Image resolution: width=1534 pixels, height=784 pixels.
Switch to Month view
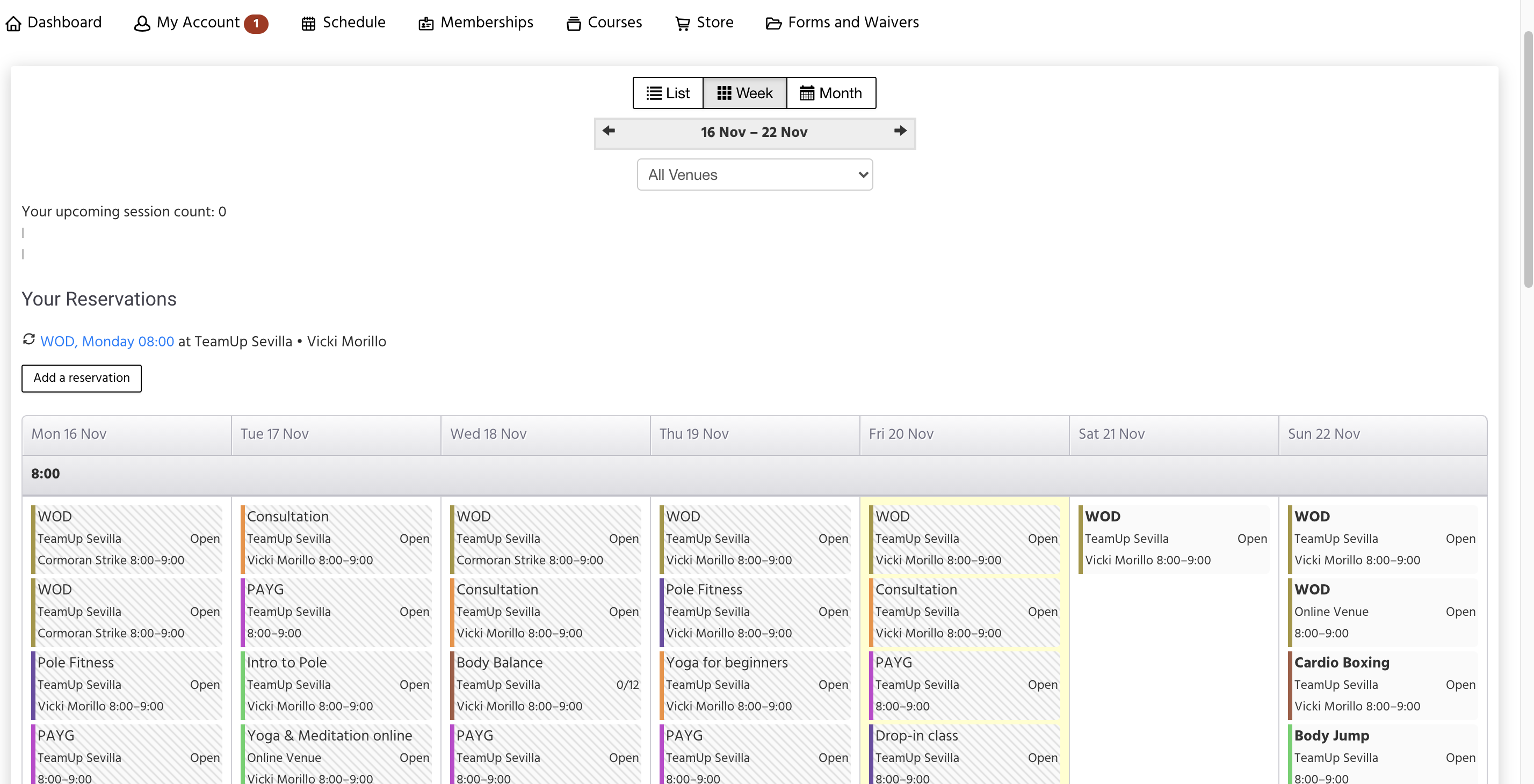[831, 93]
